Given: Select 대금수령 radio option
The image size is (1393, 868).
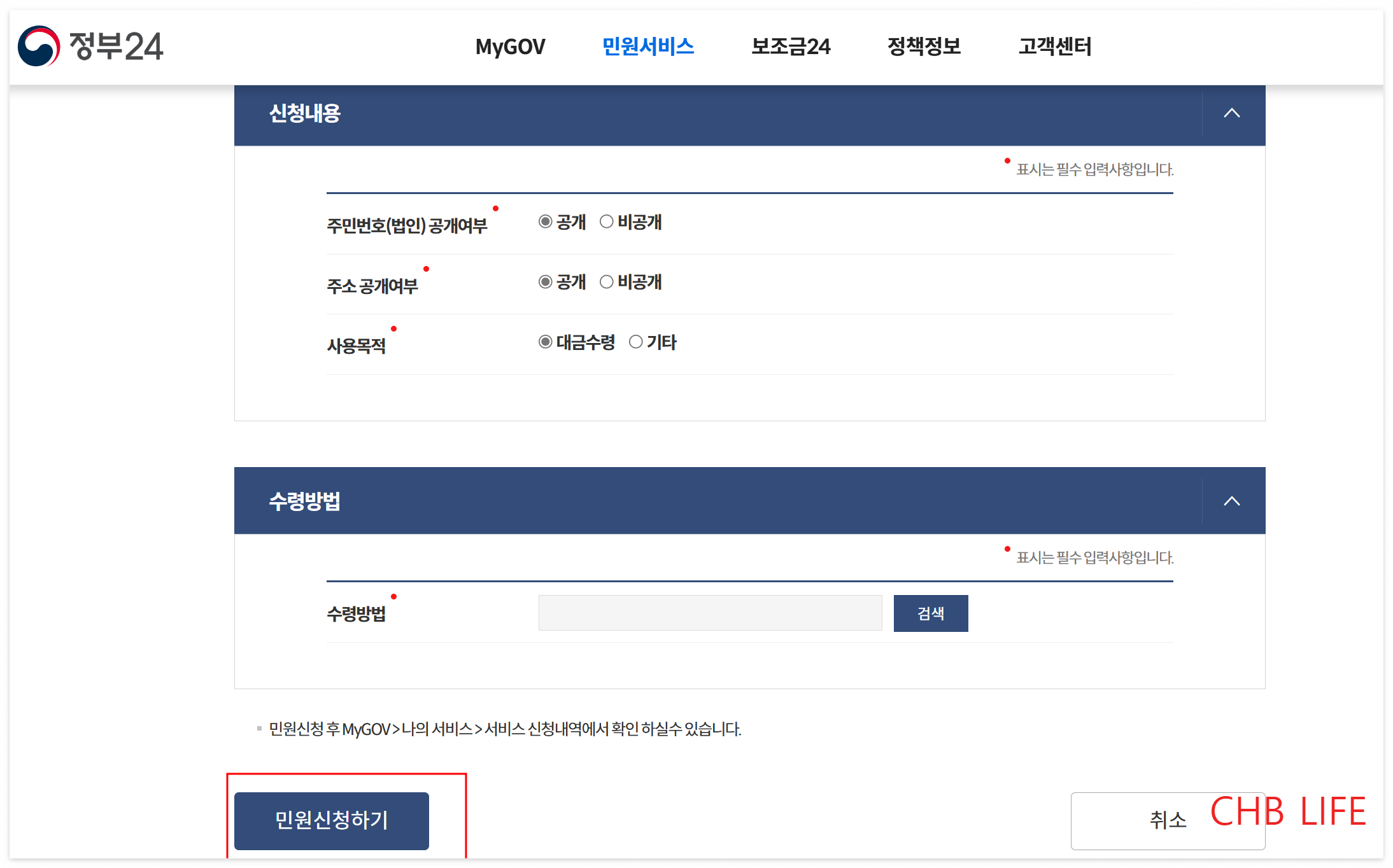Looking at the screenshot, I should (x=544, y=342).
